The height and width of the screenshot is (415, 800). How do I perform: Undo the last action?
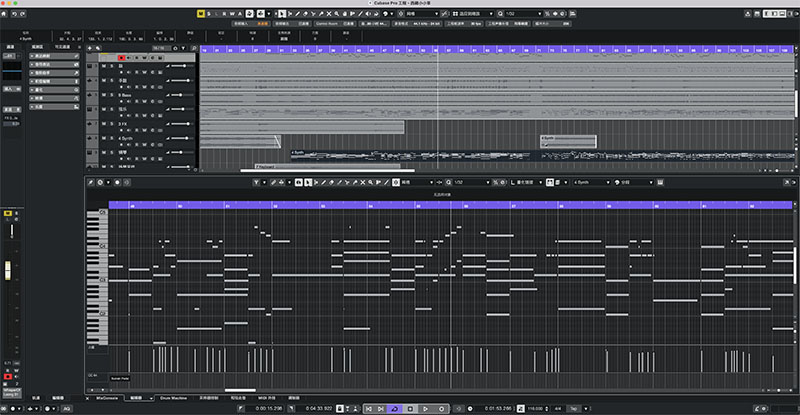[x=14, y=14]
